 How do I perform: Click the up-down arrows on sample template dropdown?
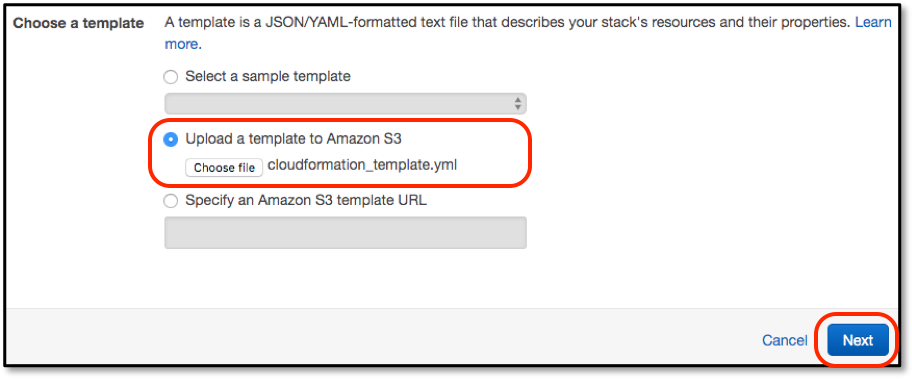pyautogui.click(x=518, y=104)
